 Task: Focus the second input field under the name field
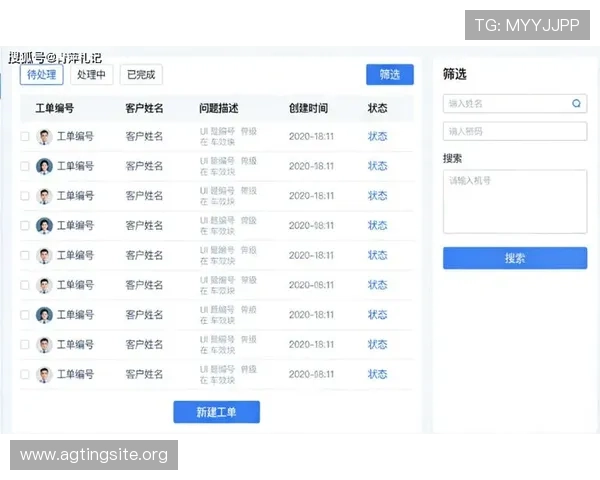pyautogui.click(x=515, y=131)
